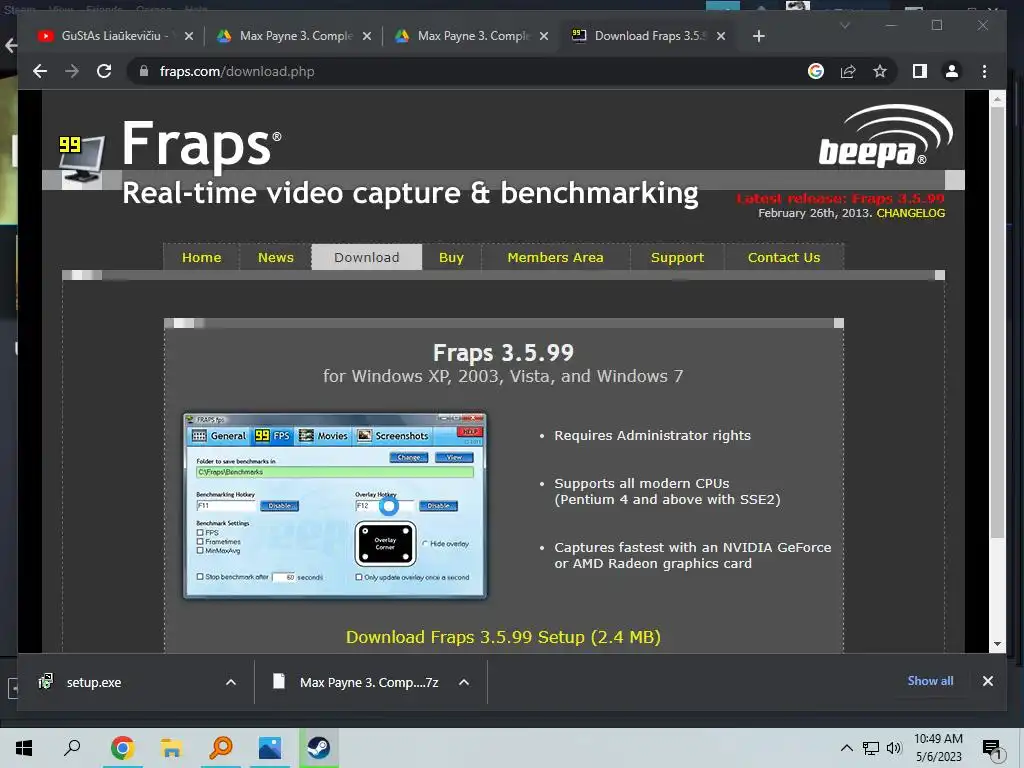Open File Explorer from the taskbar
The height and width of the screenshot is (768, 1024).
pyautogui.click(x=172, y=748)
